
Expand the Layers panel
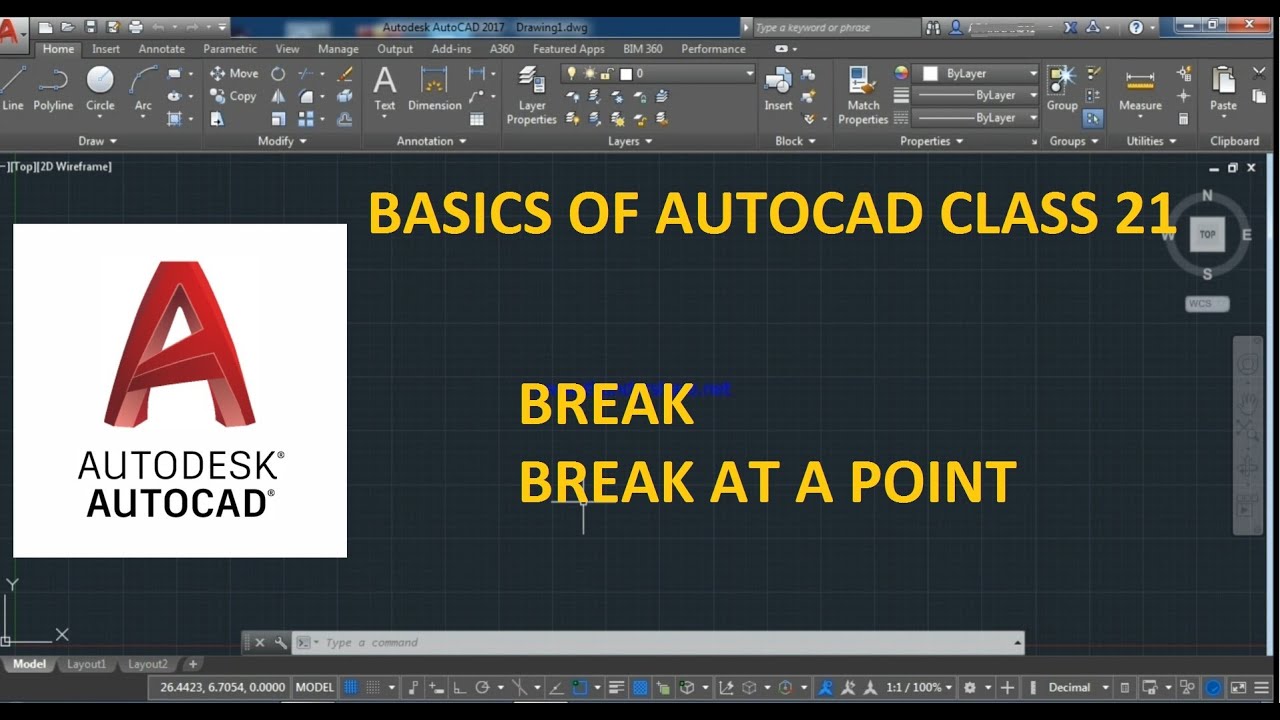click(630, 141)
